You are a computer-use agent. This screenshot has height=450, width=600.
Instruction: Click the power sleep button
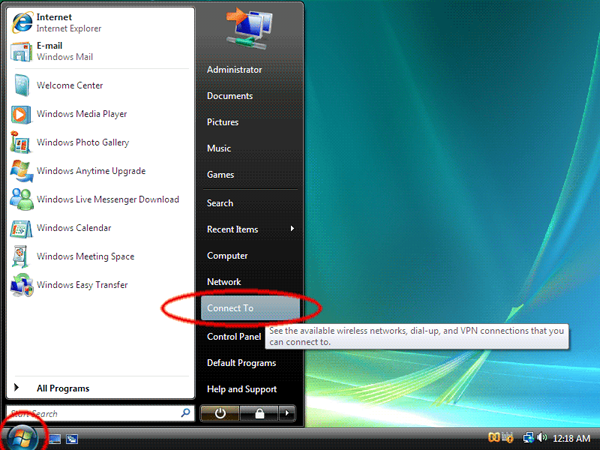[x=219, y=412]
